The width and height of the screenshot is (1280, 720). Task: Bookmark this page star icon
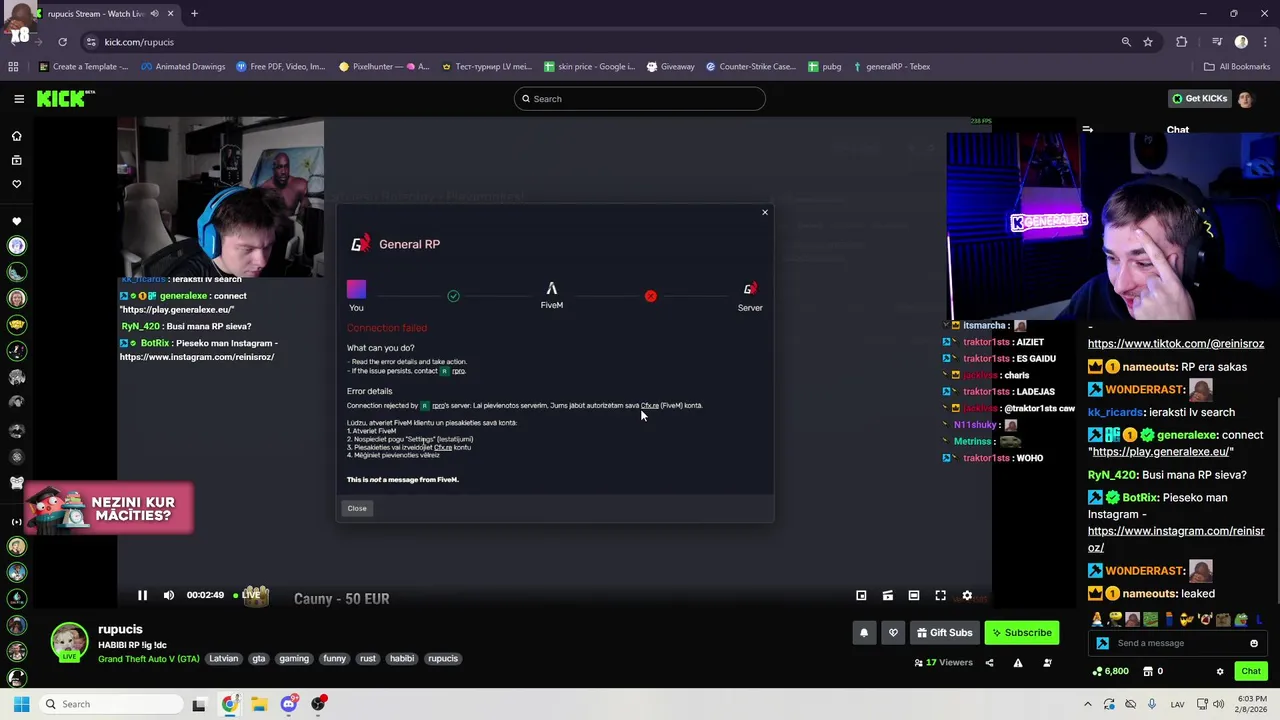[1148, 42]
